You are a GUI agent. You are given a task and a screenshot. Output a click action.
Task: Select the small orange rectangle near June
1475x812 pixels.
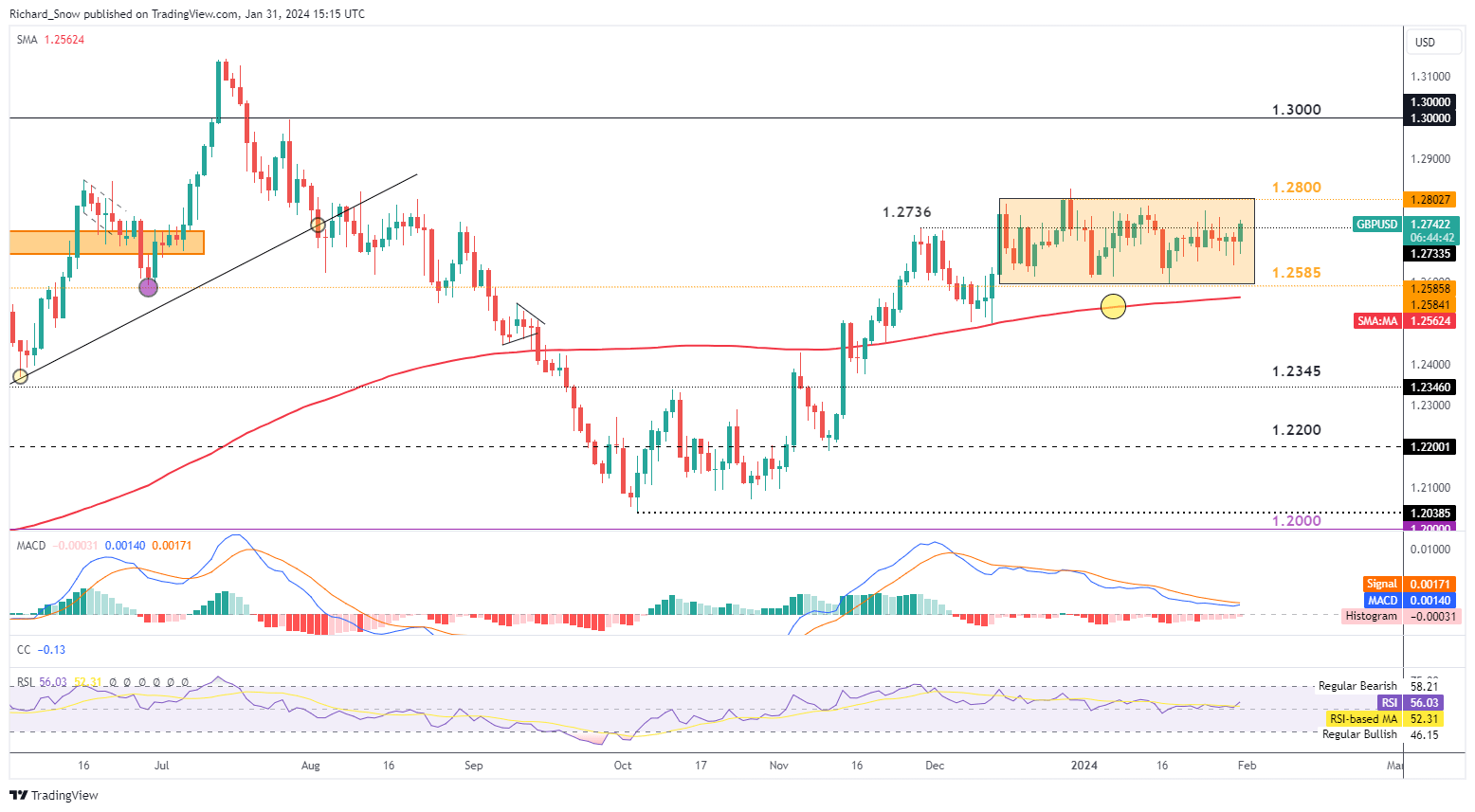pos(106,243)
